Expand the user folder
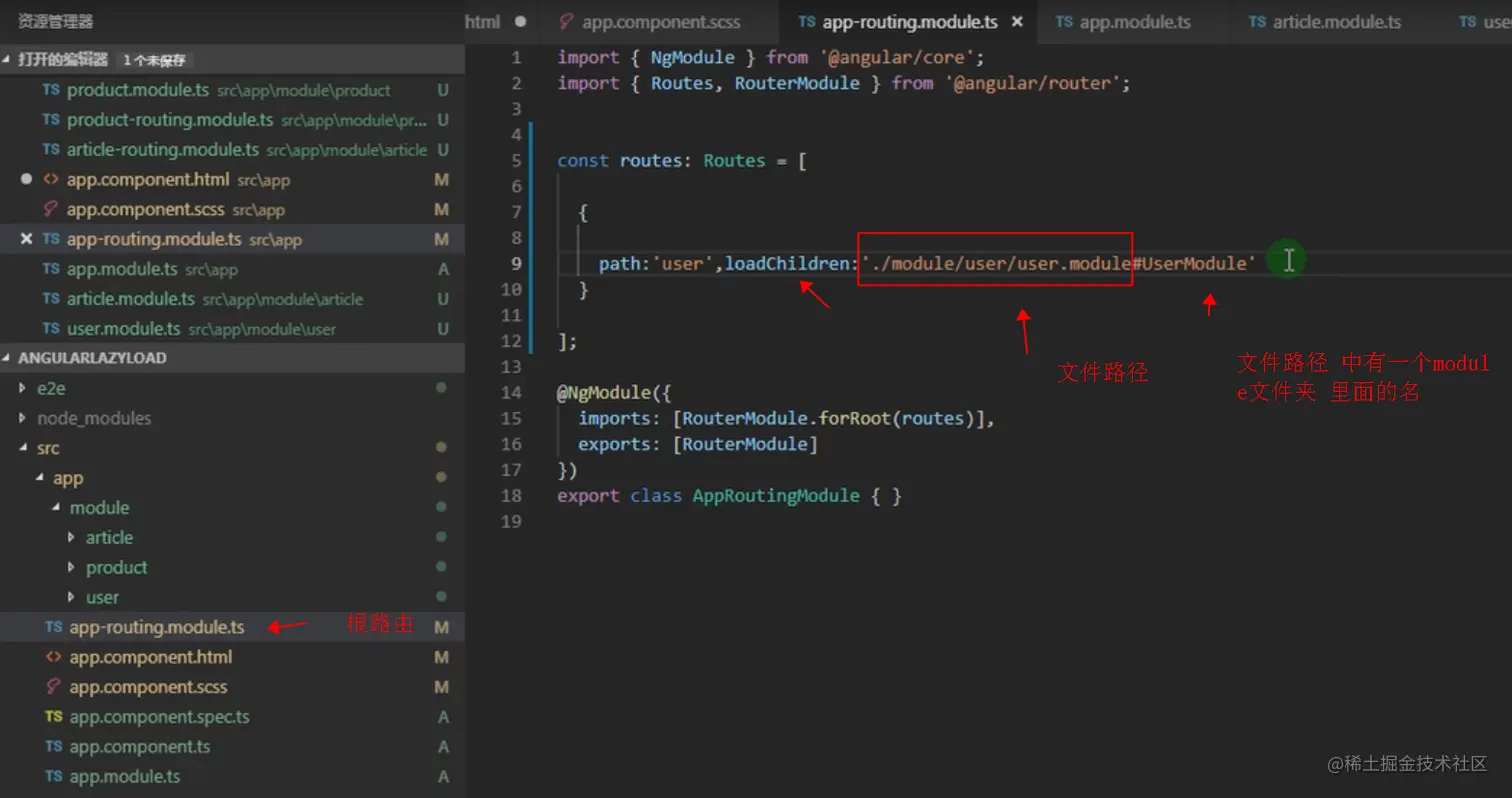The image size is (1512, 798). [72, 597]
